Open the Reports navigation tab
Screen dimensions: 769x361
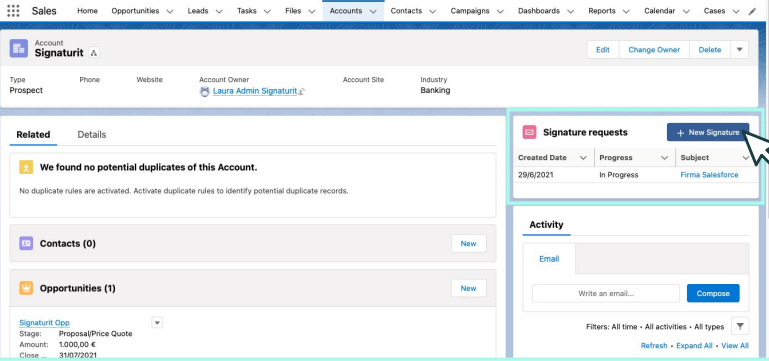pyautogui.click(x=602, y=11)
